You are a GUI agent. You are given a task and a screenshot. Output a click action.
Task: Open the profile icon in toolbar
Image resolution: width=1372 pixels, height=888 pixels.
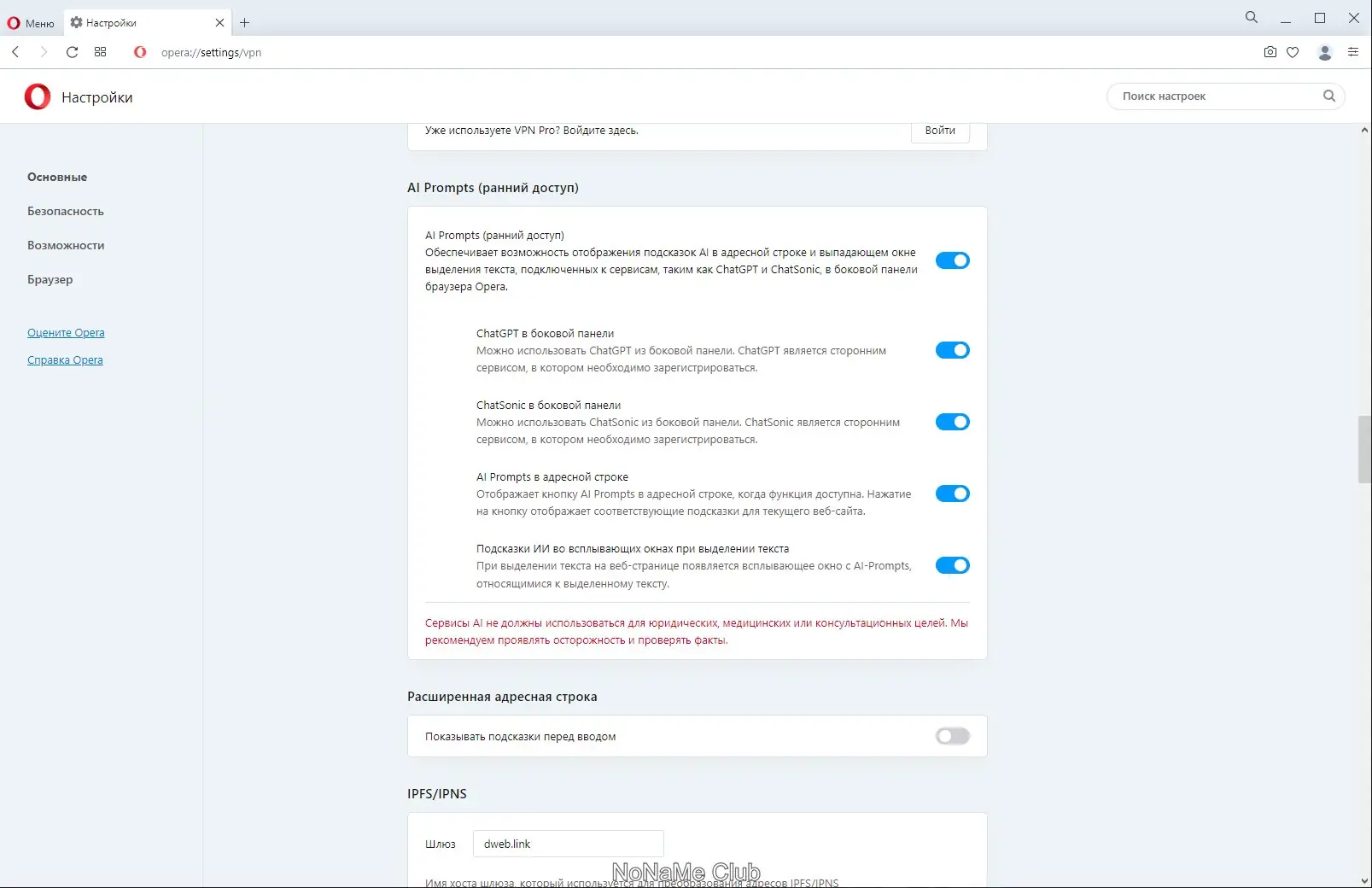coord(1325,52)
